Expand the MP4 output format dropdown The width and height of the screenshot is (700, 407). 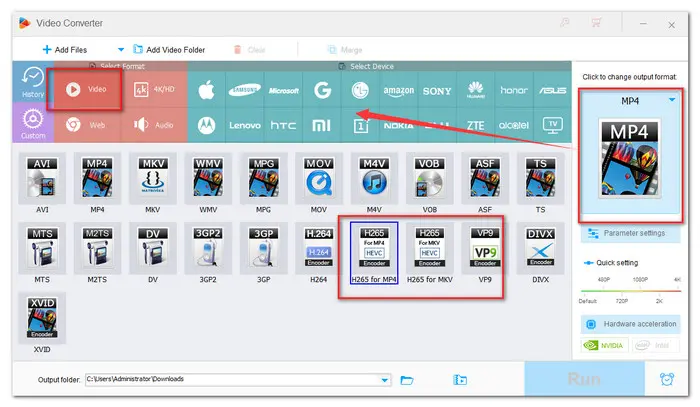coord(671,100)
